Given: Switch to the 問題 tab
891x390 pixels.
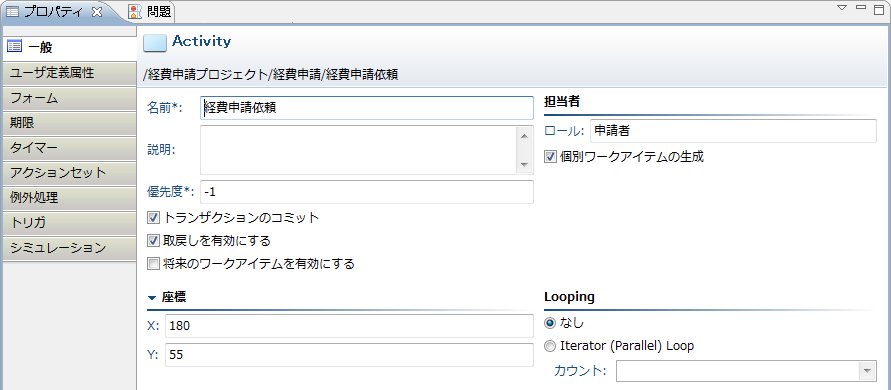Looking at the screenshot, I should pos(151,12).
